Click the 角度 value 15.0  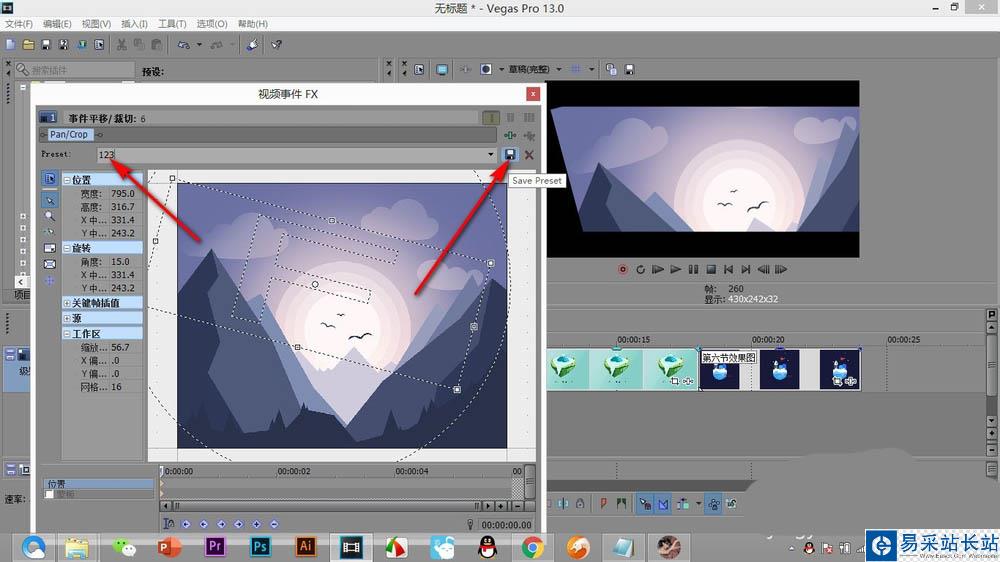point(120,262)
